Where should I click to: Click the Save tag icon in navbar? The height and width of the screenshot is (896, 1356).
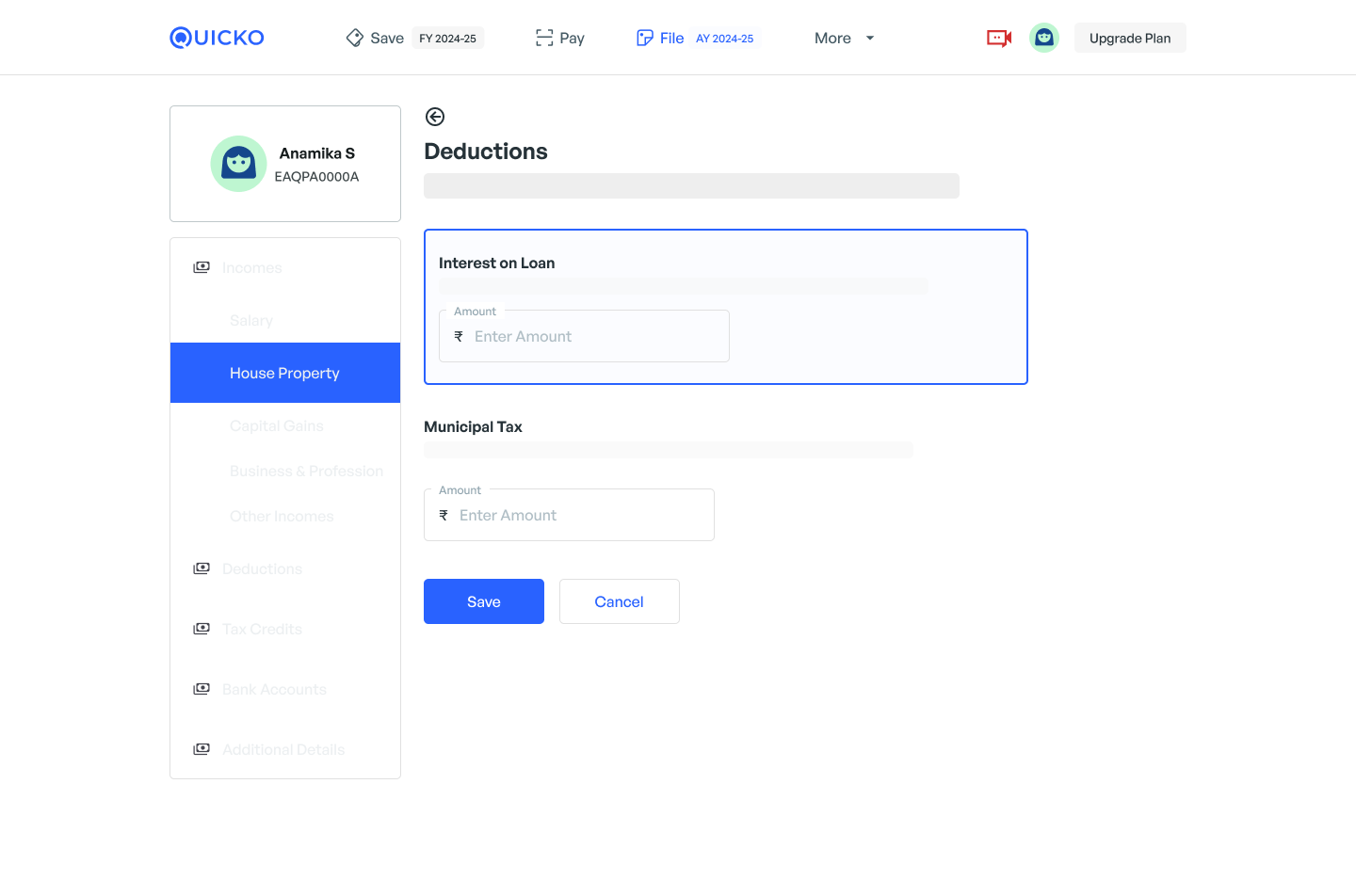click(355, 38)
